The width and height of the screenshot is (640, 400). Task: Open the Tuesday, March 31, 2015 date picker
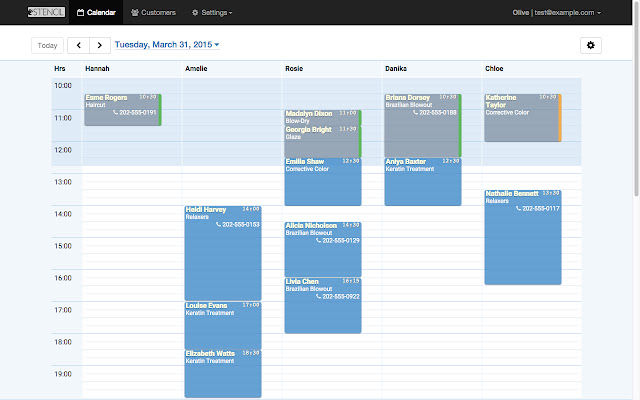tap(167, 44)
